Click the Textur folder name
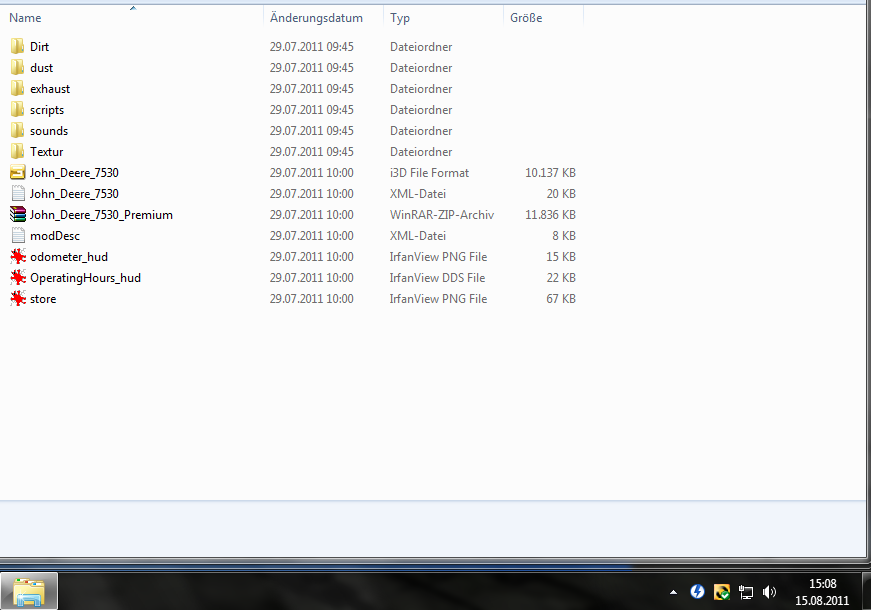The image size is (871, 610). (x=47, y=152)
